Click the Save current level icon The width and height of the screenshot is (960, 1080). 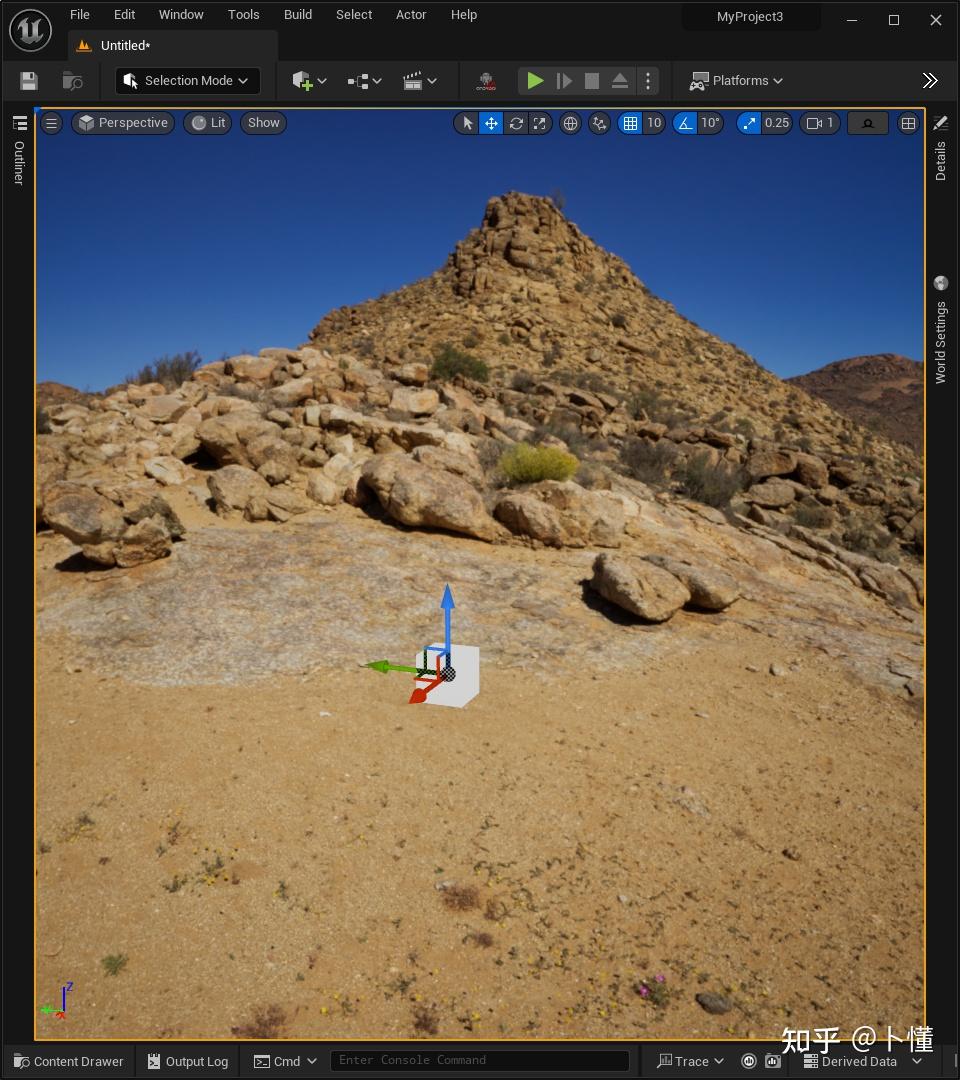tap(28, 81)
